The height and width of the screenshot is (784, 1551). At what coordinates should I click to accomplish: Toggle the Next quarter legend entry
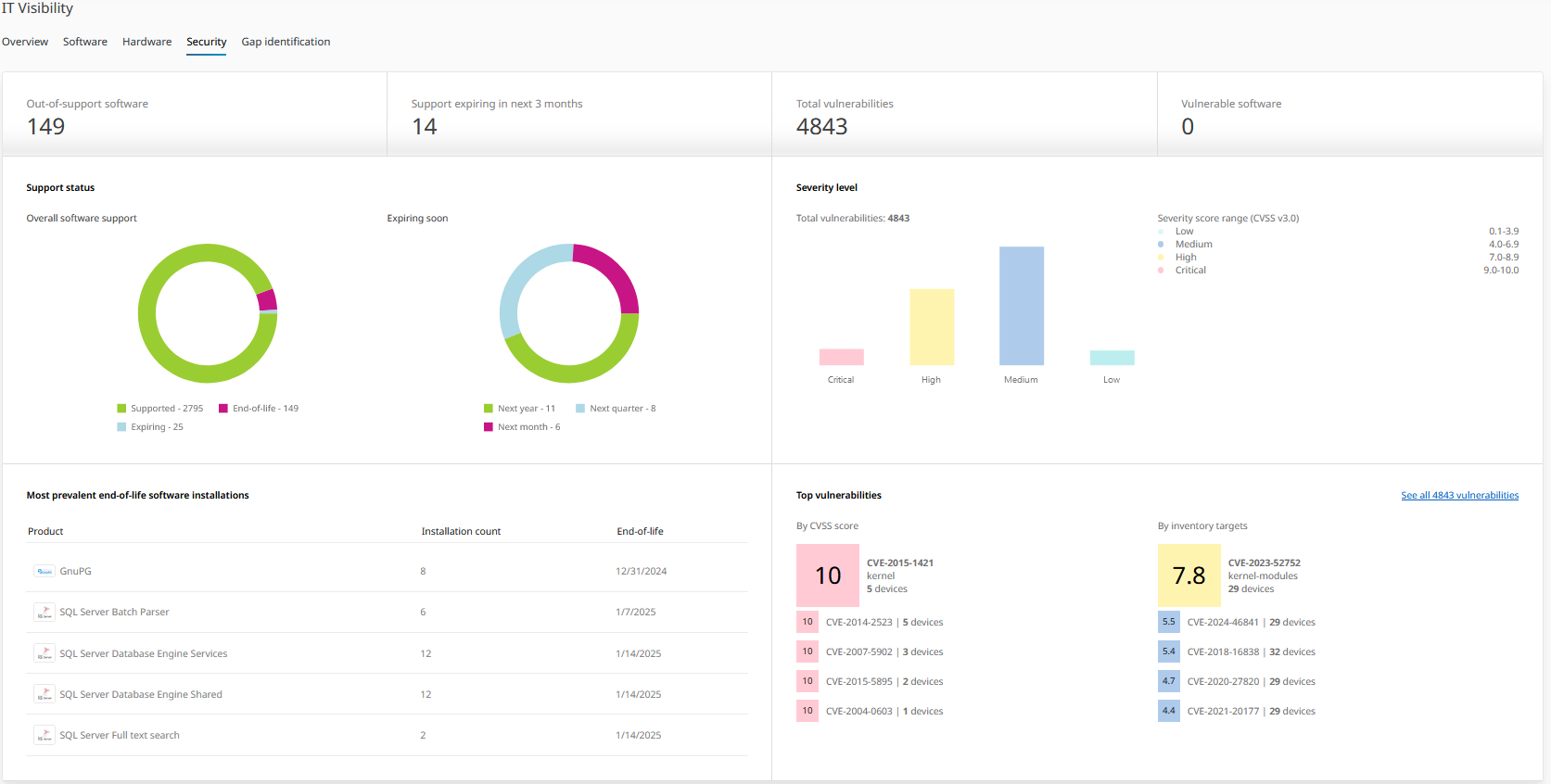point(616,409)
